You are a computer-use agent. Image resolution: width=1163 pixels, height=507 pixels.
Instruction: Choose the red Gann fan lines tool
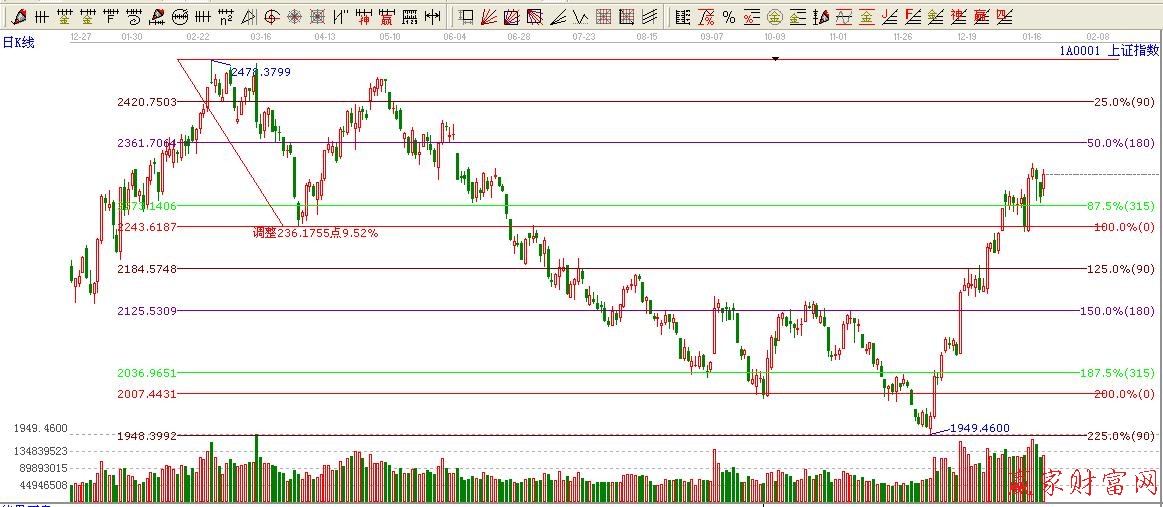click(x=490, y=17)
